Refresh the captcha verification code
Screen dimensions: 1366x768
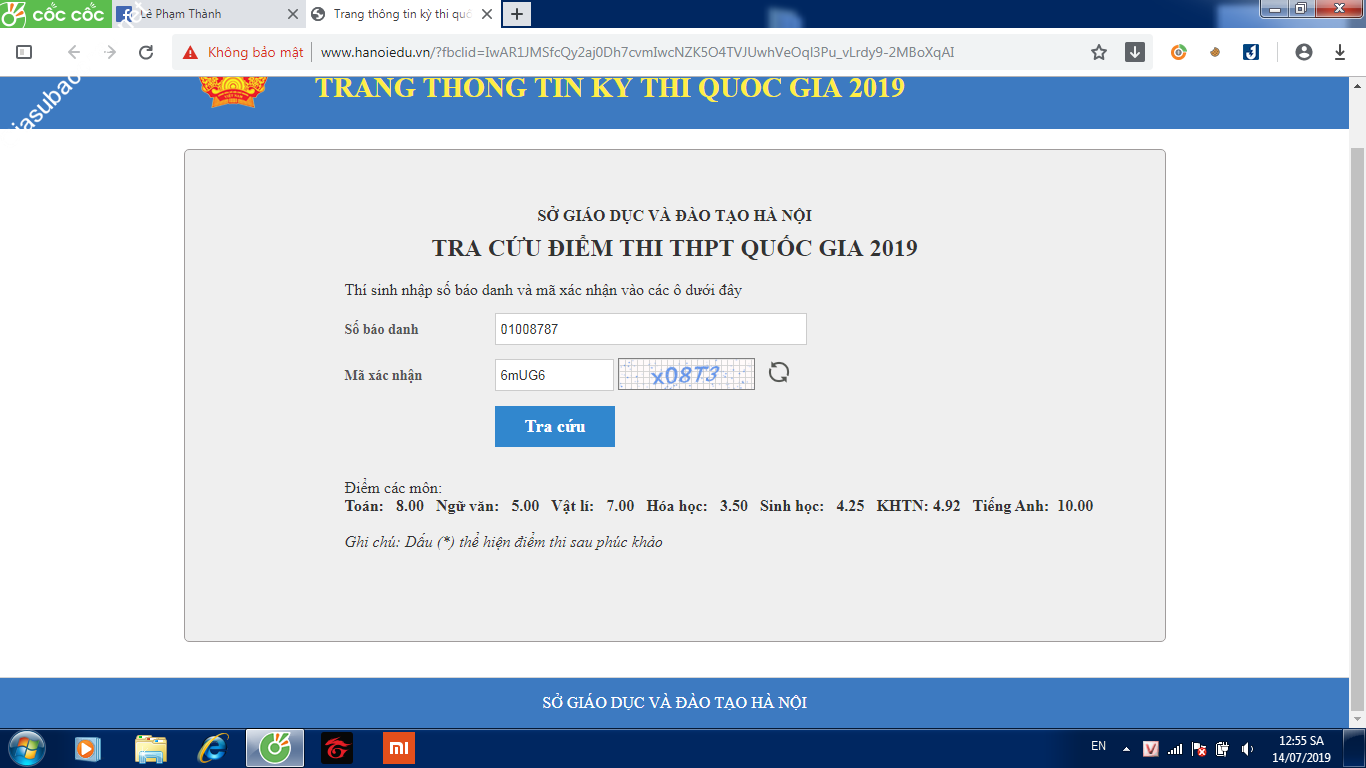[778, 373]
